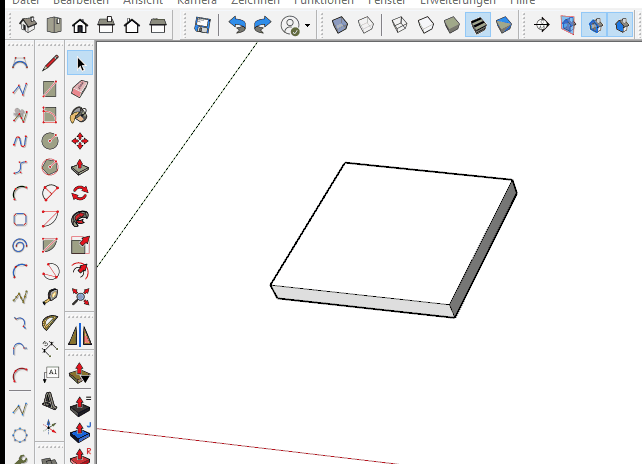
Task: Open the user account dropdown arrow
Action: point(308,25)
